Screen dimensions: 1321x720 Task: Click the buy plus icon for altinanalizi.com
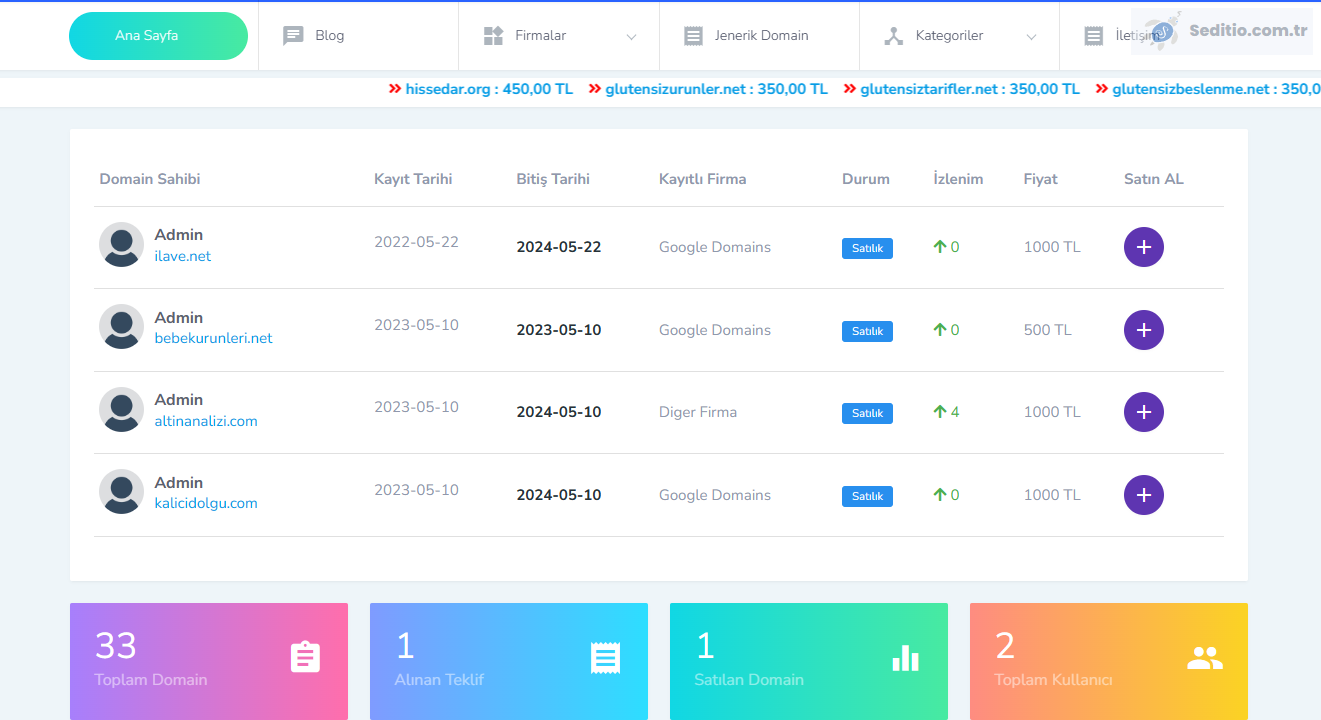[x=1143, y=412]
